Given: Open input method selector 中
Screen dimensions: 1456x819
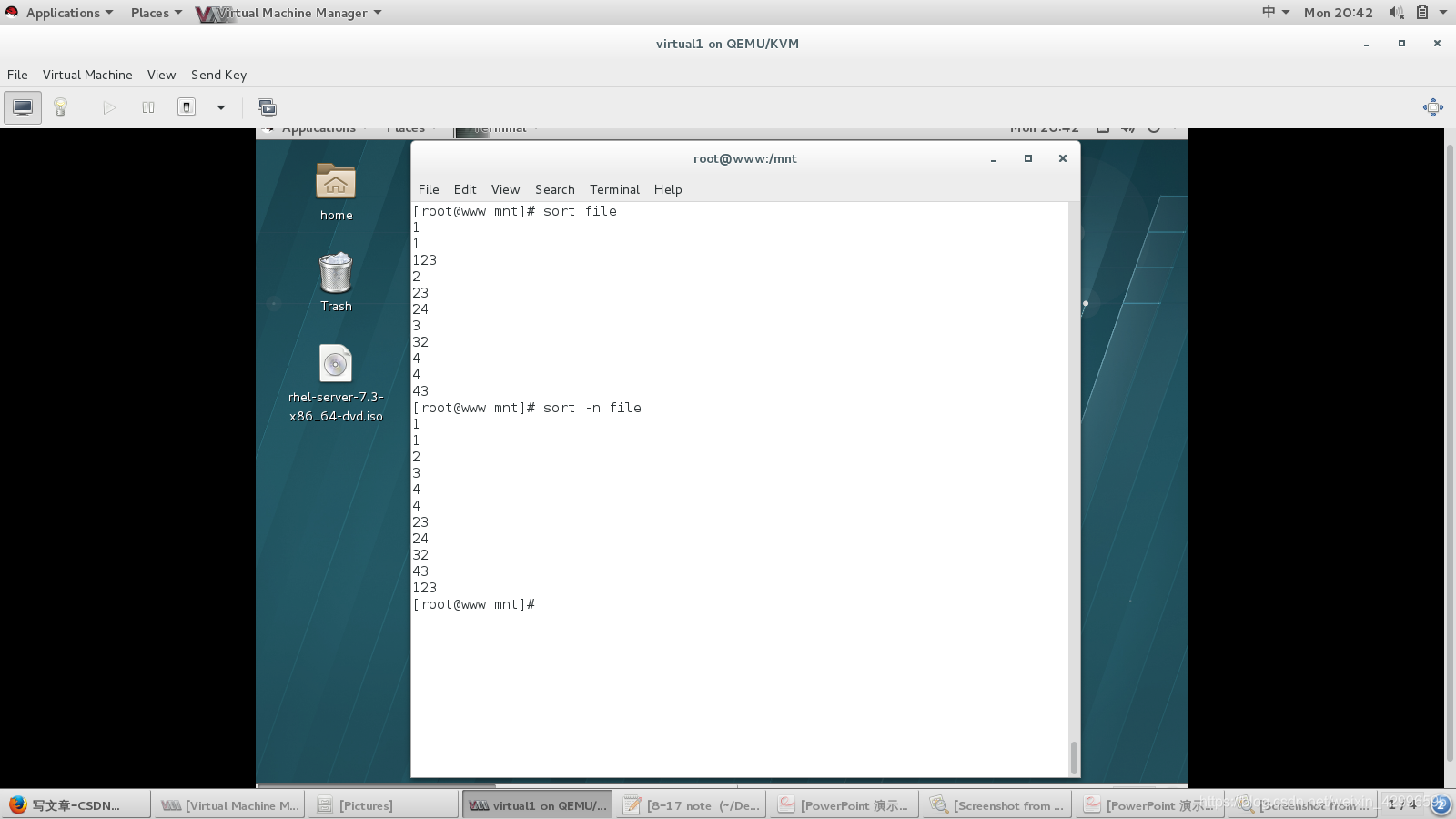Looking at the screenshot, I should point(1276,13).
